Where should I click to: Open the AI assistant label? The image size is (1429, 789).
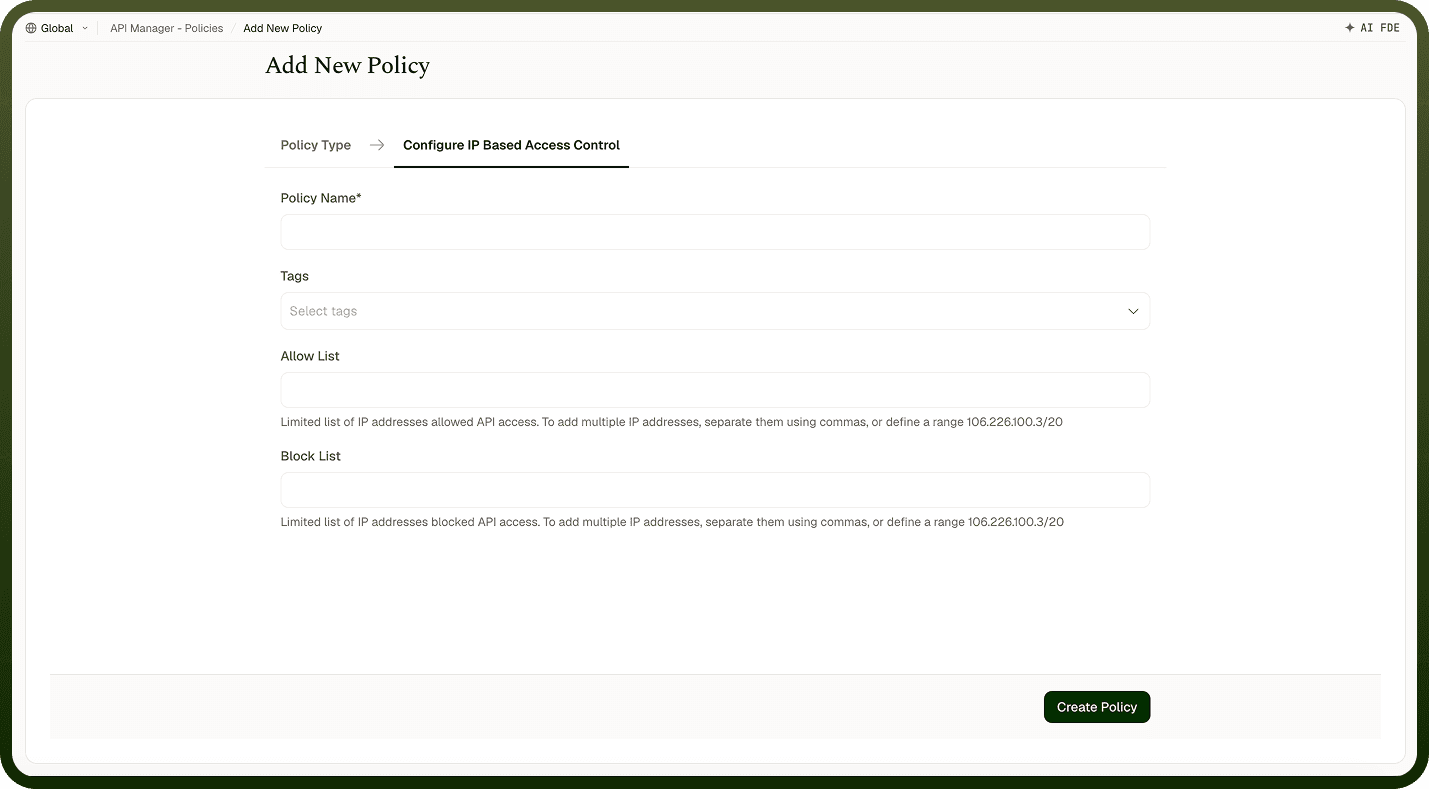(x=1367, y=28)
